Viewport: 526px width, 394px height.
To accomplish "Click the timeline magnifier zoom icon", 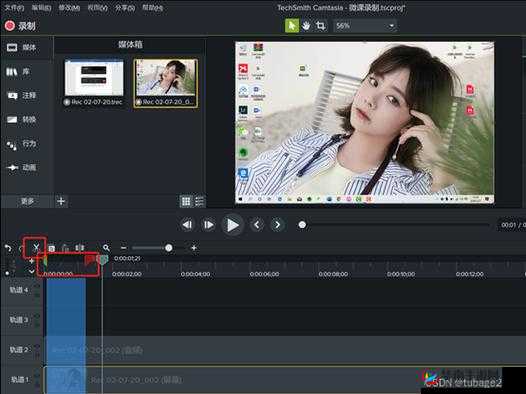I will pyautogui.click(x=106, y=248).
